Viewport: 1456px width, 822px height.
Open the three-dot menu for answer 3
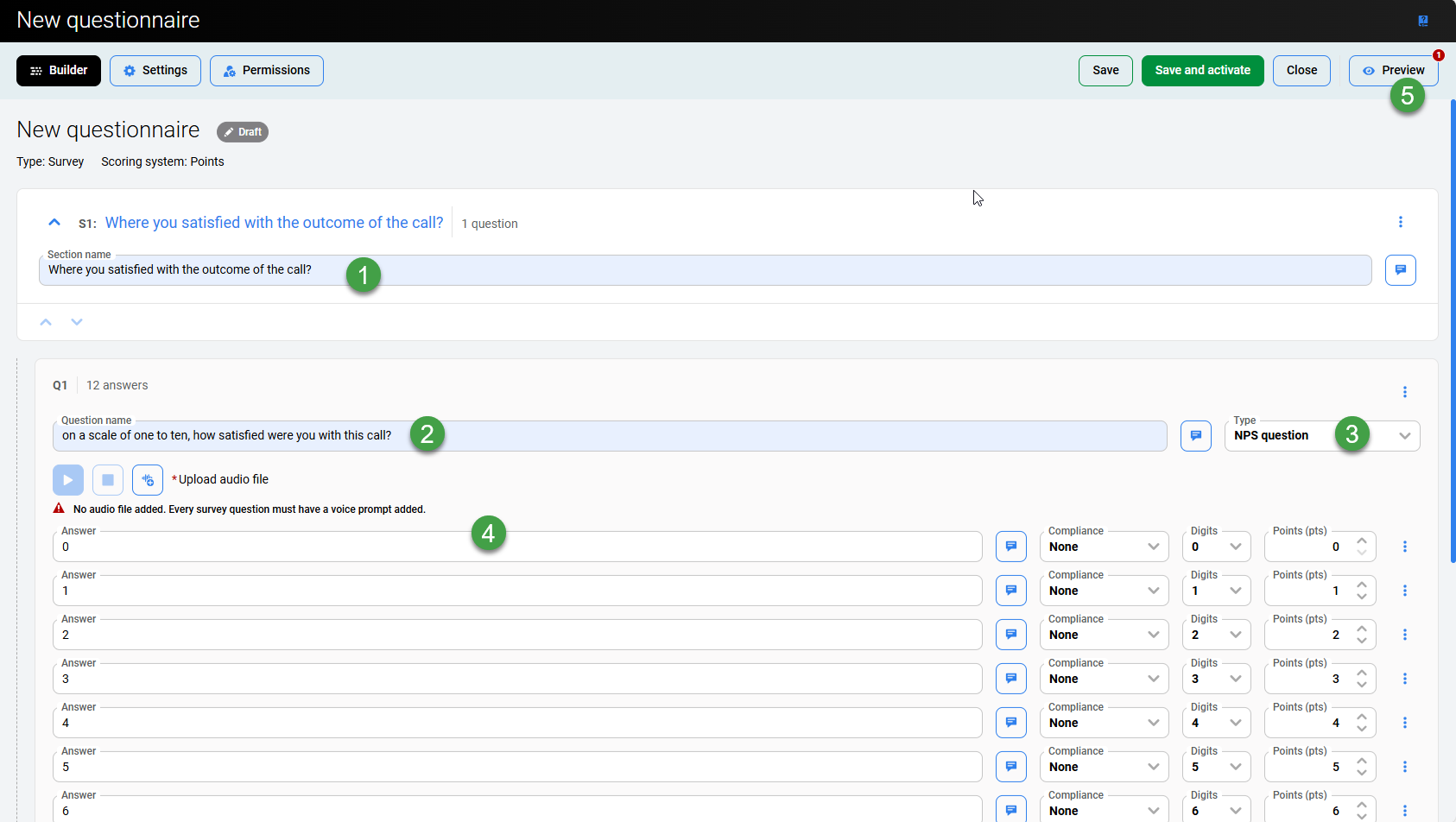[x=1404, y=679]
